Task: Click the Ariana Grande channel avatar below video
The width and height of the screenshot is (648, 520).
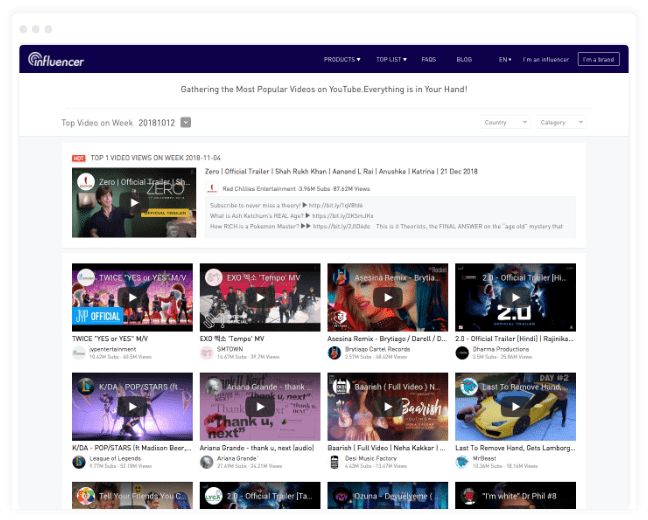Action: click(206, 462)
